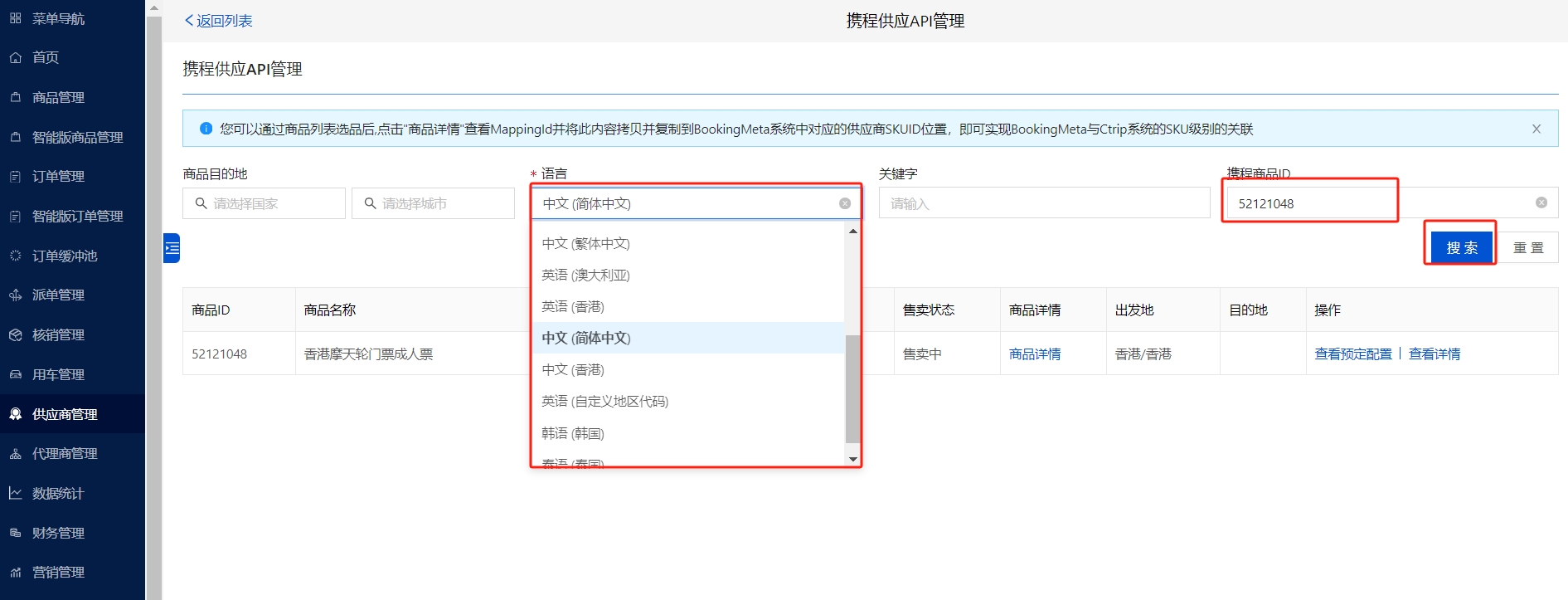Click the car icon beside 用车管理

[15, 374]
